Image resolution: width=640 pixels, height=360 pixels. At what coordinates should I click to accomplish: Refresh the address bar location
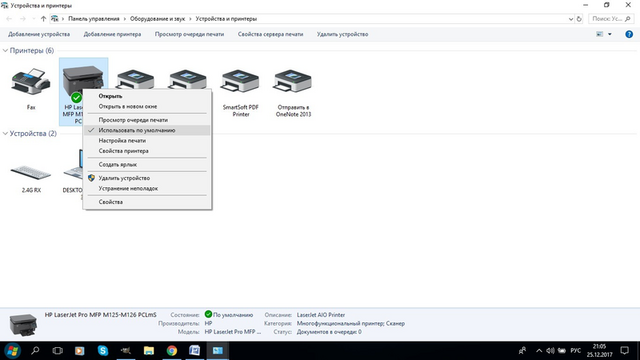(x=579, y=19)
